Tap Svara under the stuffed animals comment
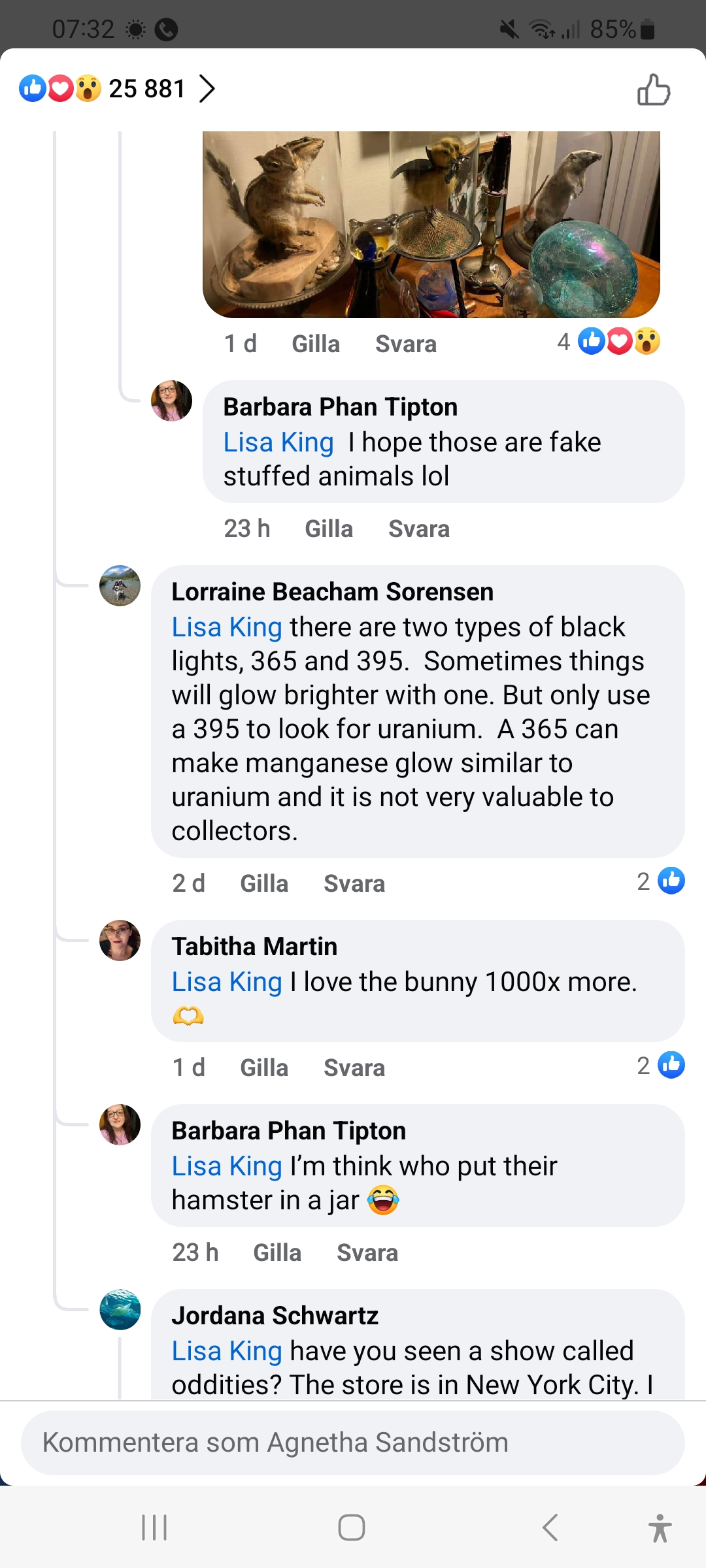The width and height of the screenshot is (706, 1568). (418, 529)
